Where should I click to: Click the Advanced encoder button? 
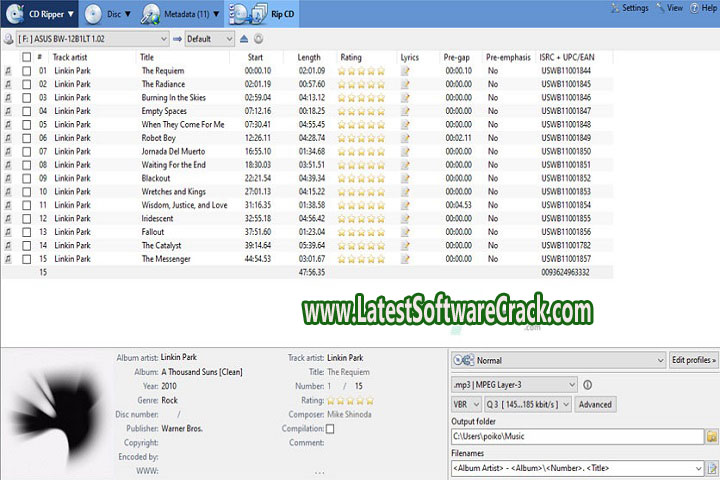(x=595, y=404)
